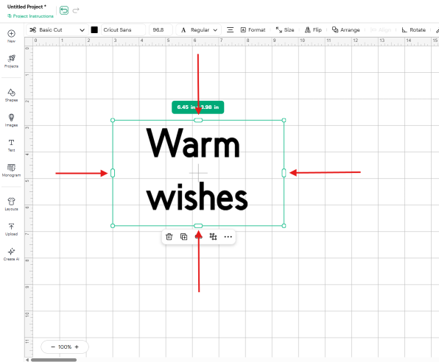Image resolution: width=439 pixels, height=362 pixels.
Task: Open the Projects panel
Action: coord(11,61)
